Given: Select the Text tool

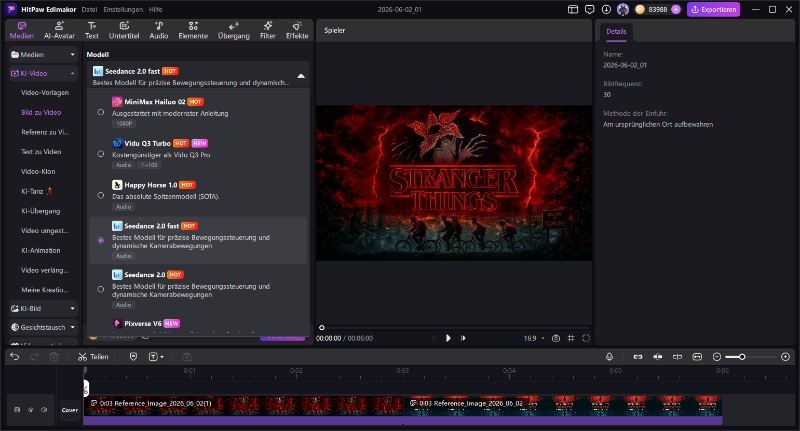Looking at the screenshot, I should pos(92,31).
